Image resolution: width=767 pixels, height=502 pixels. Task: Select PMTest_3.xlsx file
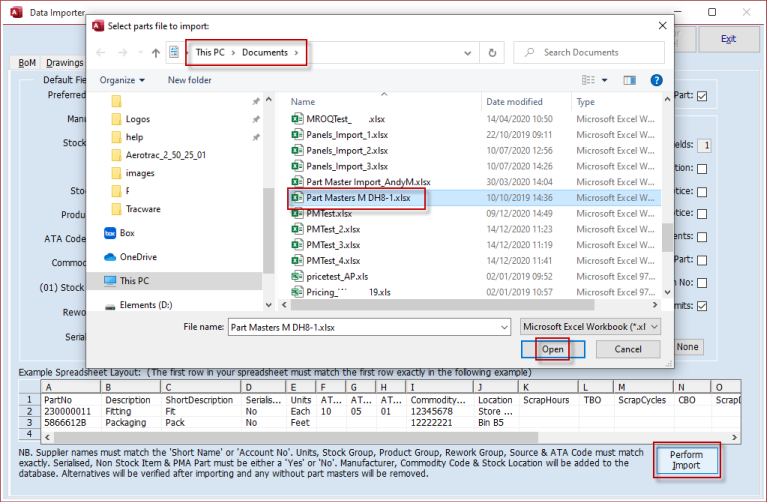(x=333, y=245)
